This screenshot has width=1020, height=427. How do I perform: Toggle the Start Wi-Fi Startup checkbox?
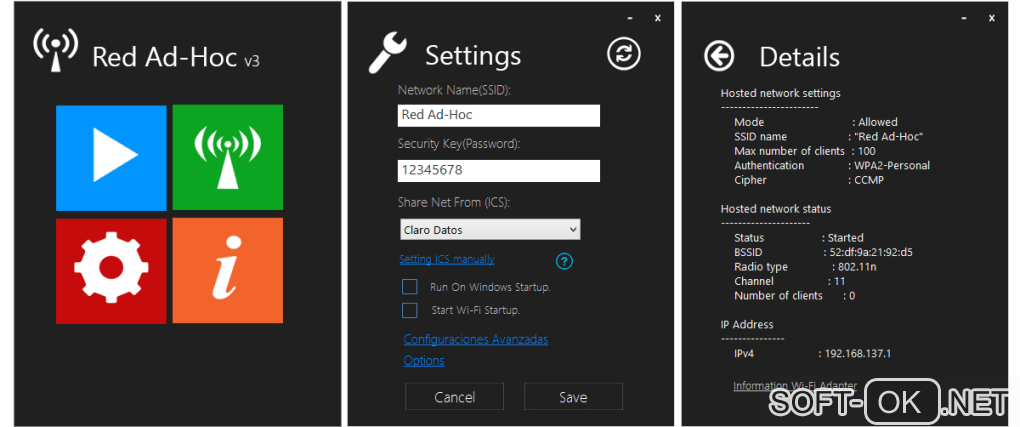click(x=409, y=310)
